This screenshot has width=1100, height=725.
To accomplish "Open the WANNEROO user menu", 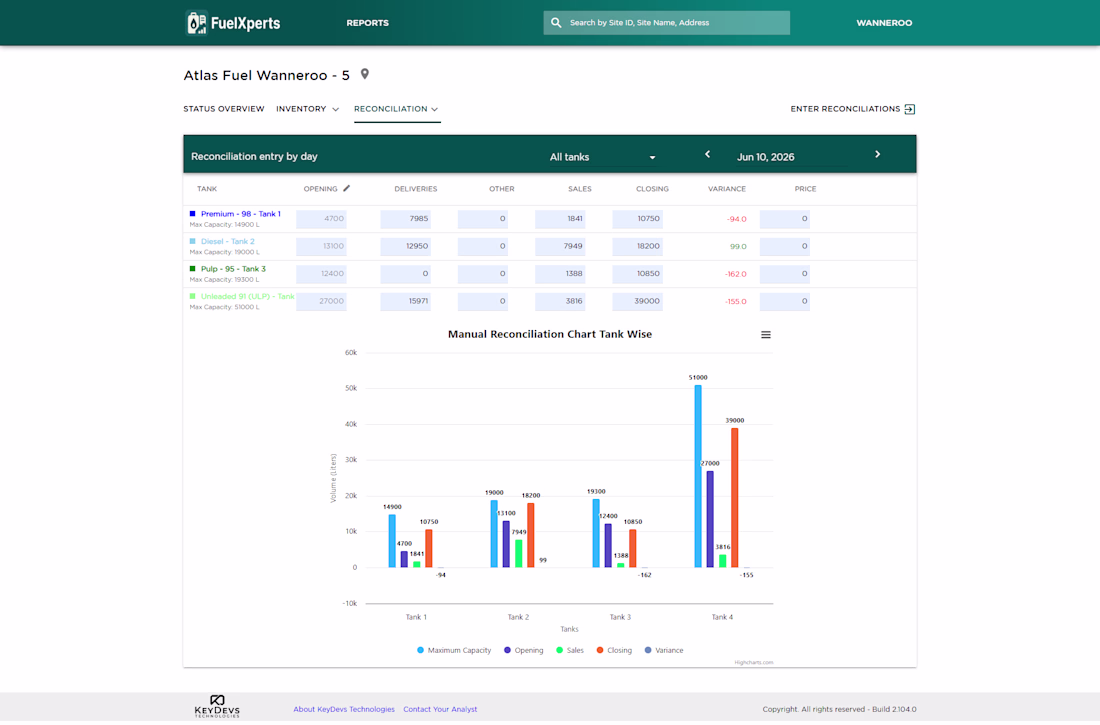I will 884,23.
